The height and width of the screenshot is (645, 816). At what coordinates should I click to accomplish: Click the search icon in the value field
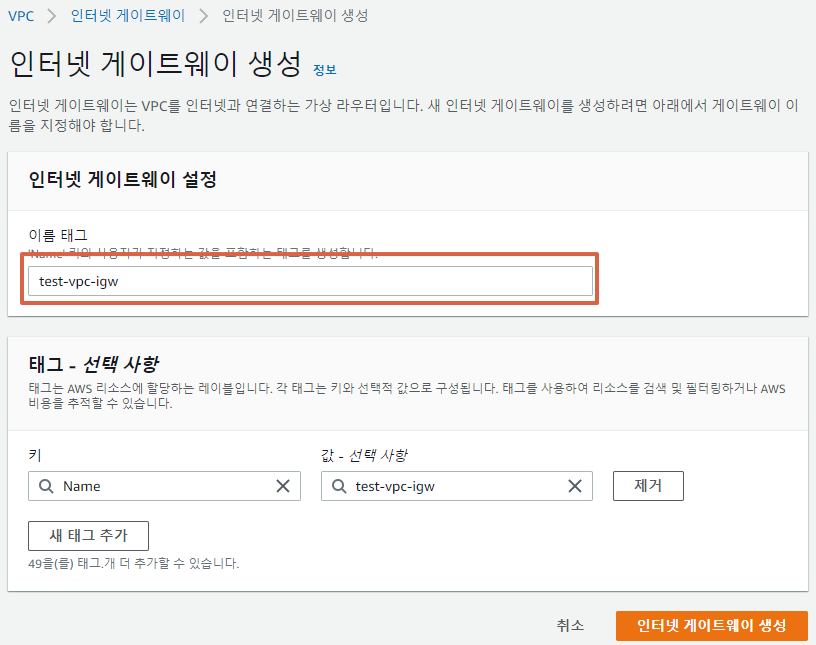click(x=339, y=486)
